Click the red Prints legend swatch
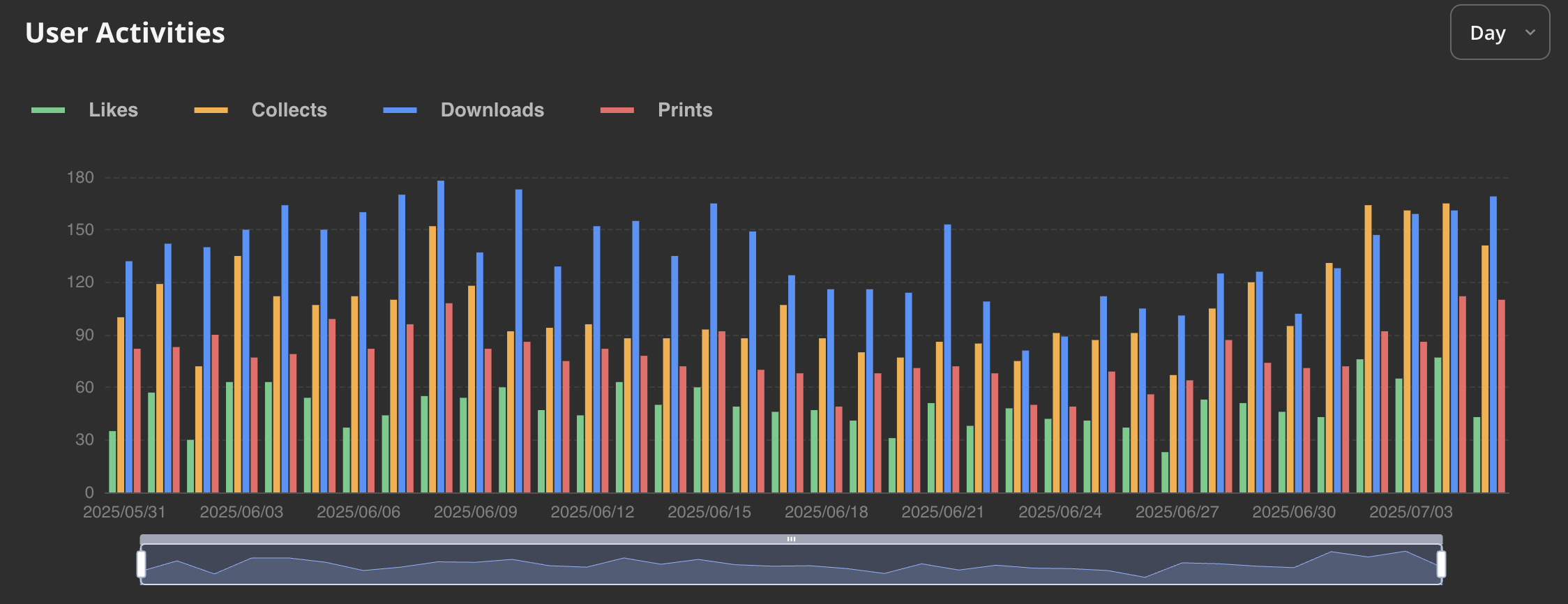 [617, 110]
